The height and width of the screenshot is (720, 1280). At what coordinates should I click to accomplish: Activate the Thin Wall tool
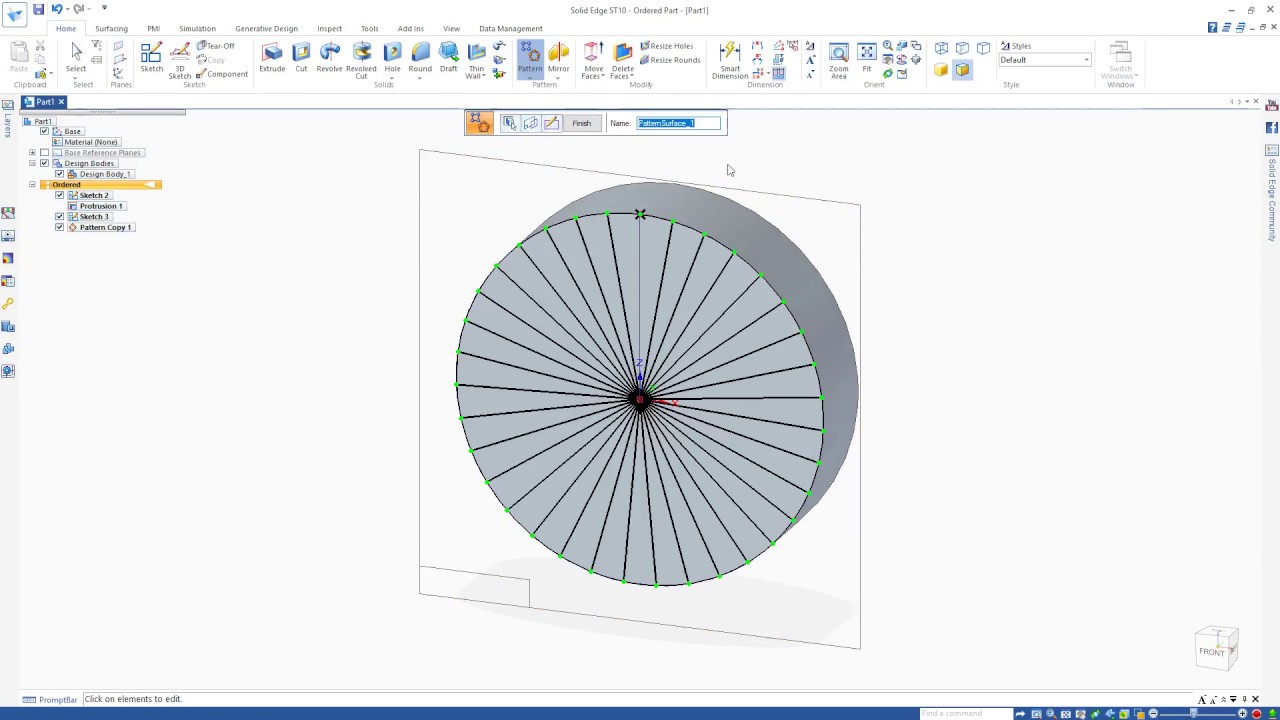(476, 60)
